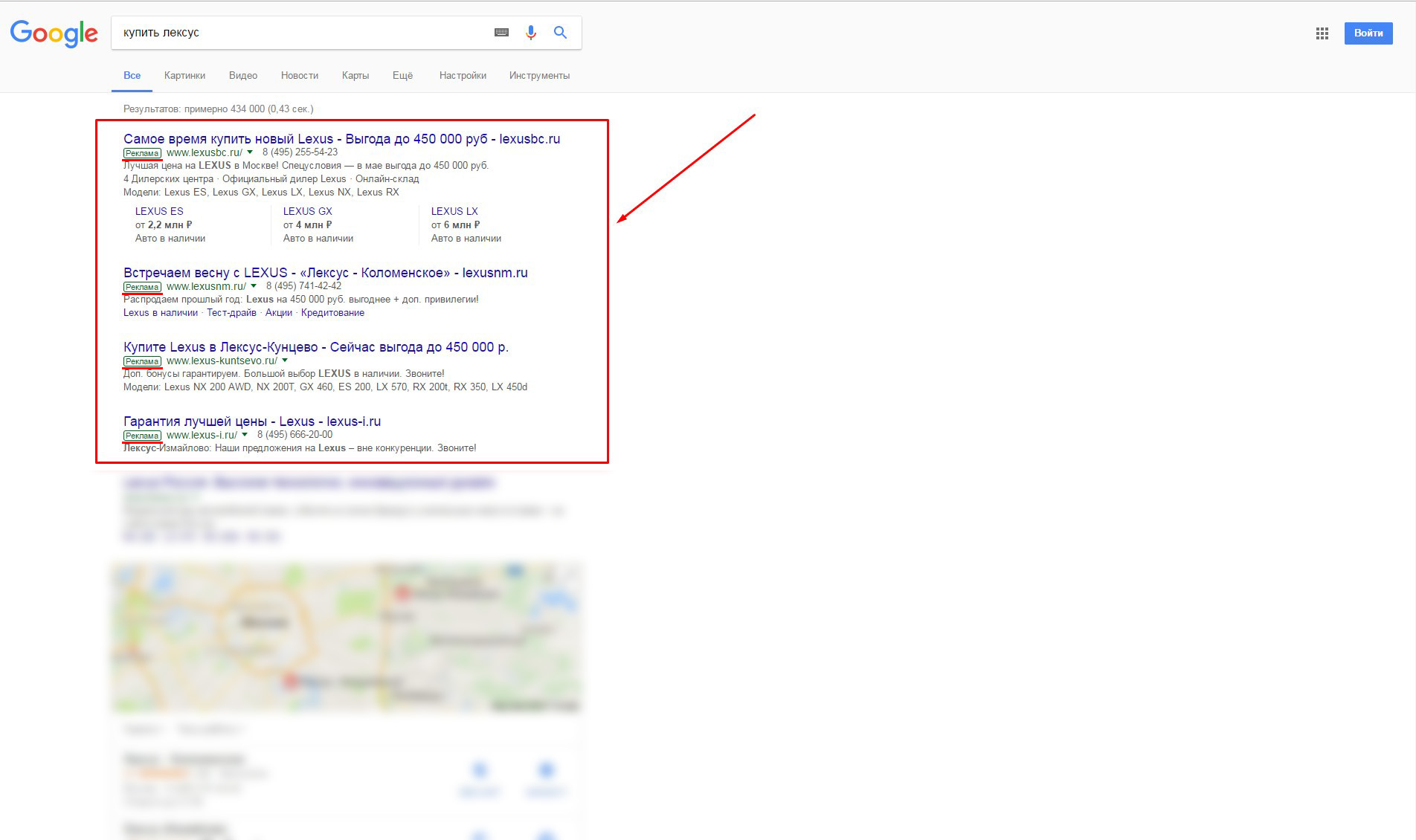
Task: Click the LEXUS LX sitelink
Action: click(x=454, y=211)
